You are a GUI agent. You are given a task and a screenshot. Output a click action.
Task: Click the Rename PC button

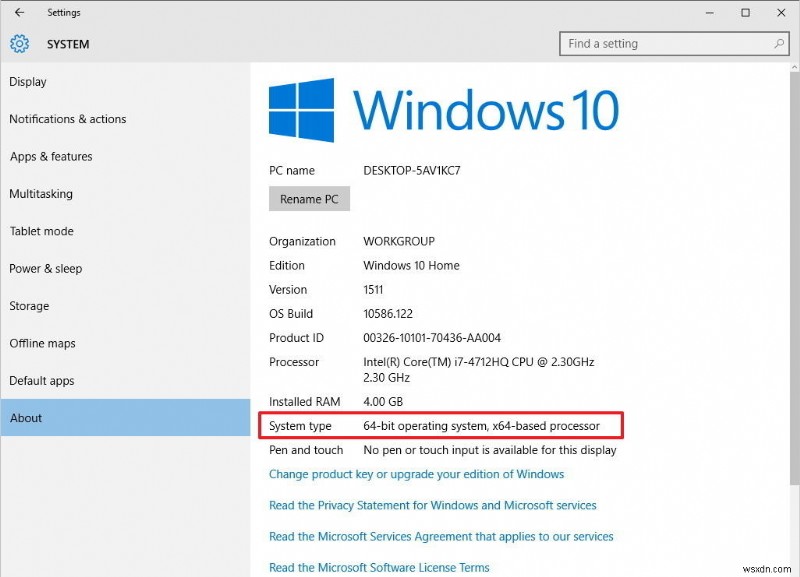(309, 199)
